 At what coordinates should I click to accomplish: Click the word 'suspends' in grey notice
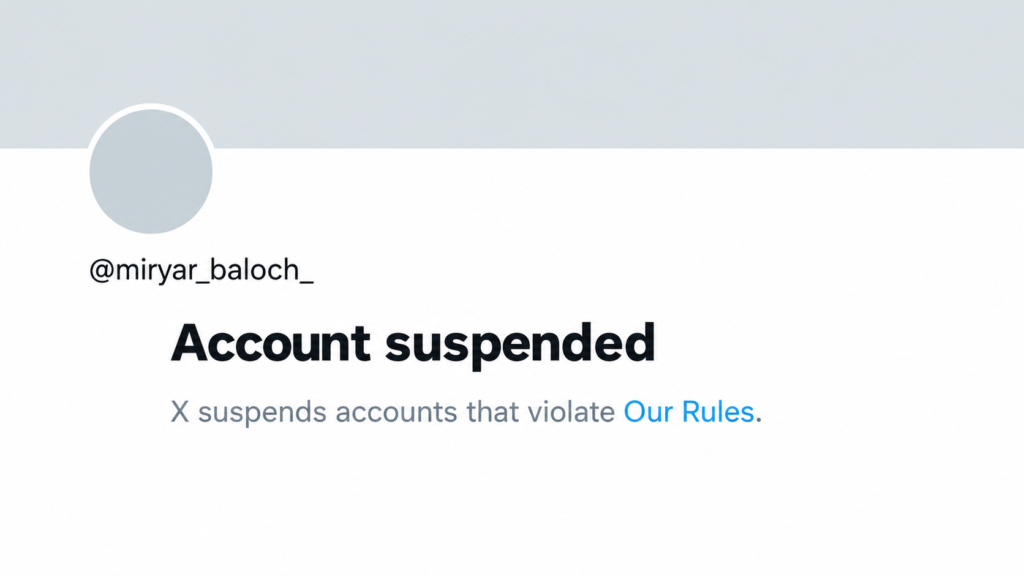(262, 414)
